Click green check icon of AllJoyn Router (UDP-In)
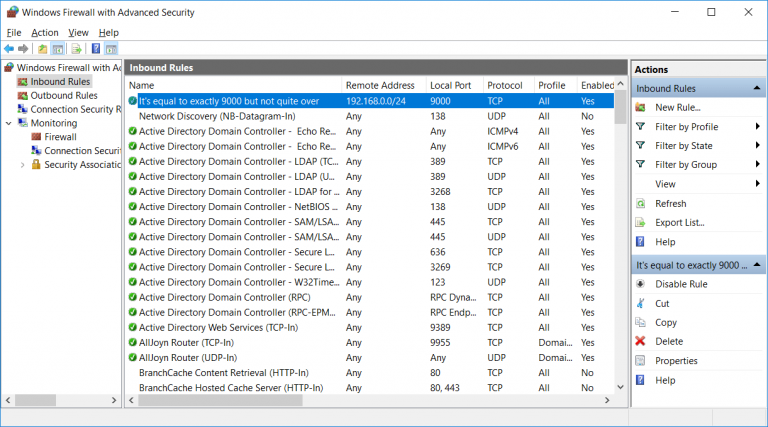 coord(132,357)
